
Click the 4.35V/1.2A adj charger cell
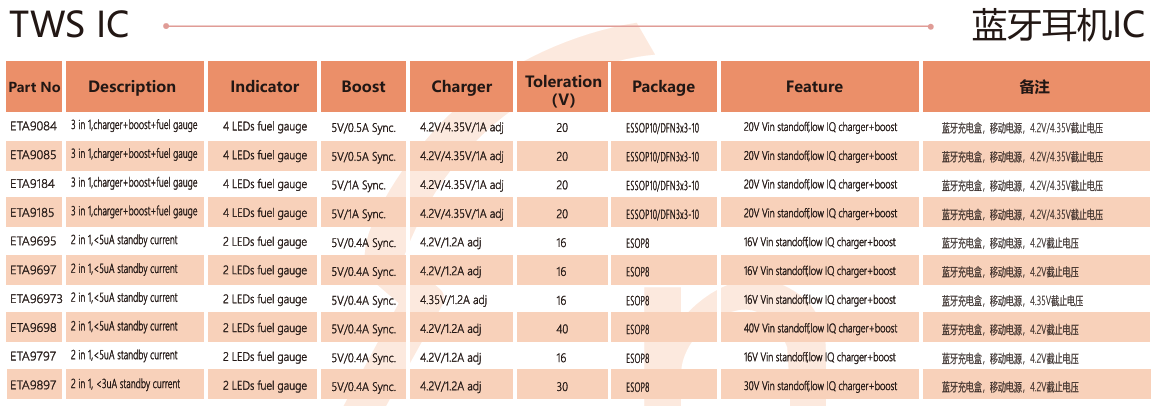454,300
